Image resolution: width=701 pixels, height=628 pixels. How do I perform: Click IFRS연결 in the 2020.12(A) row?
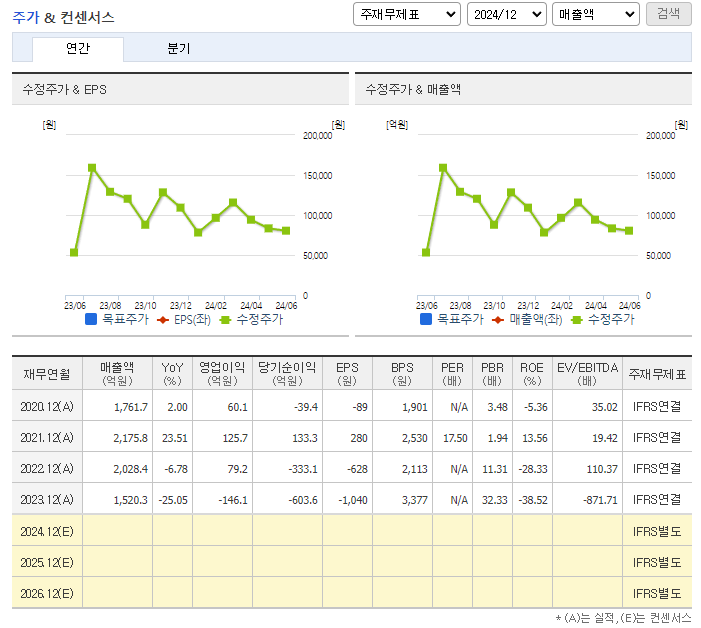[657, 406]
